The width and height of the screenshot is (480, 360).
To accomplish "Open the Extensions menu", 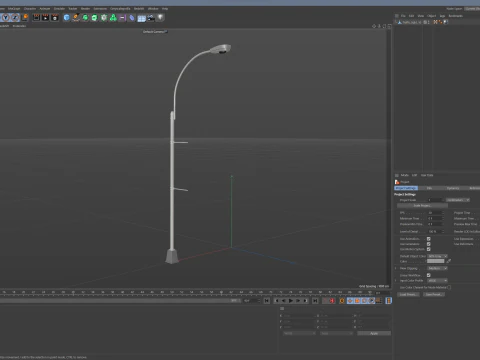I will pyautogui.click(x=100, y=8).
